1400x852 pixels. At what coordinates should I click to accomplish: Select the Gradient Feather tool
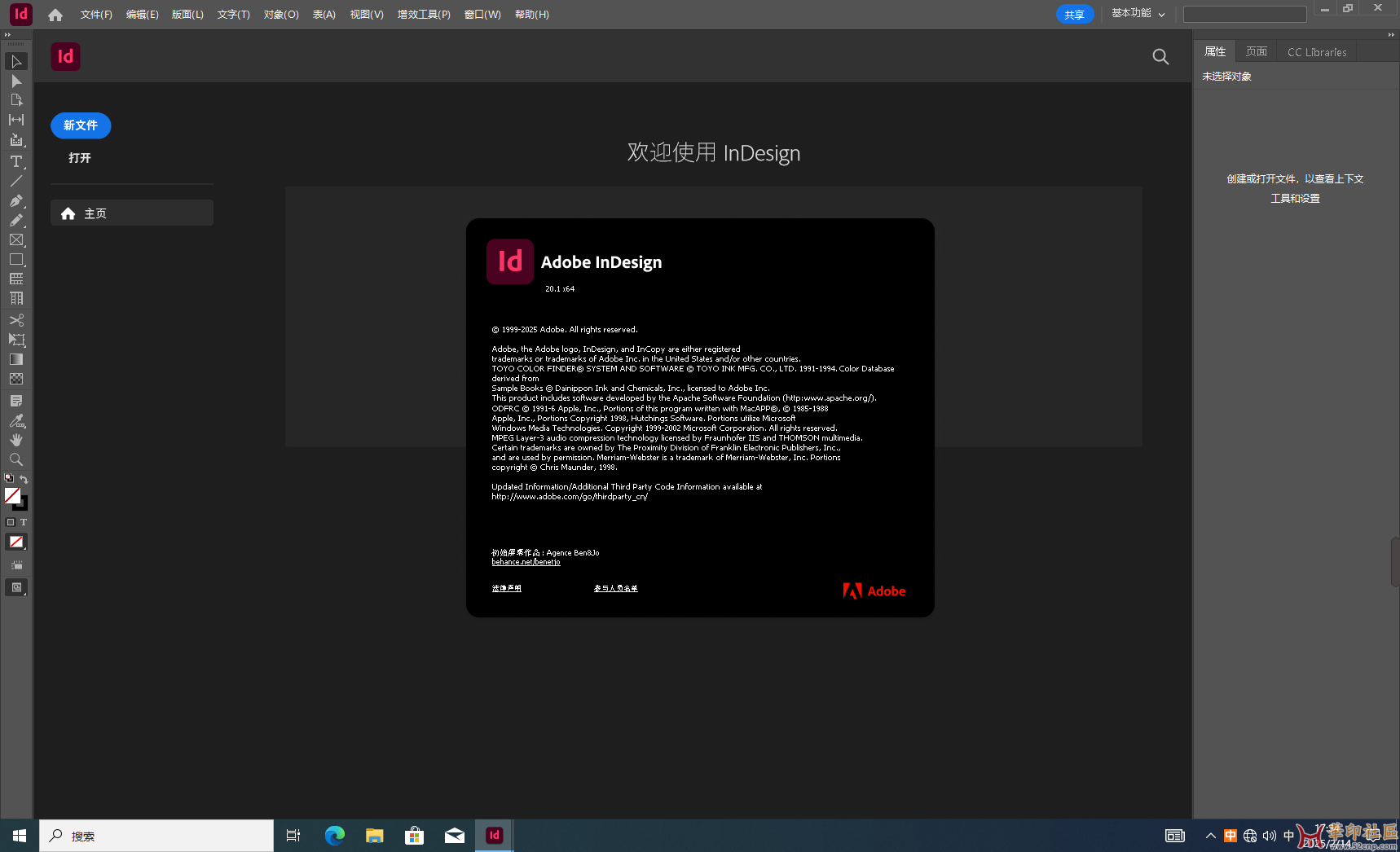[16, 379]
